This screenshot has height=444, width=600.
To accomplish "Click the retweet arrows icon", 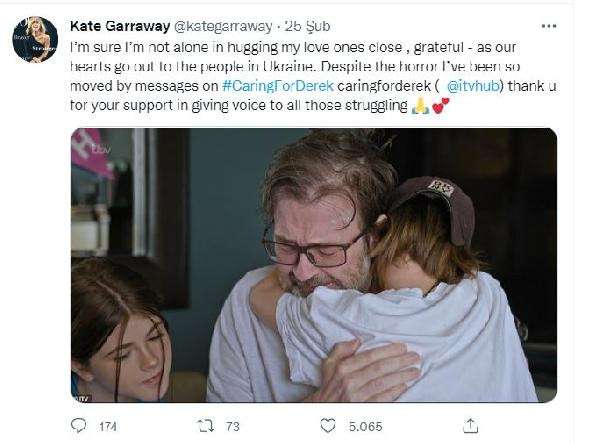I will [x=206, y=426].
